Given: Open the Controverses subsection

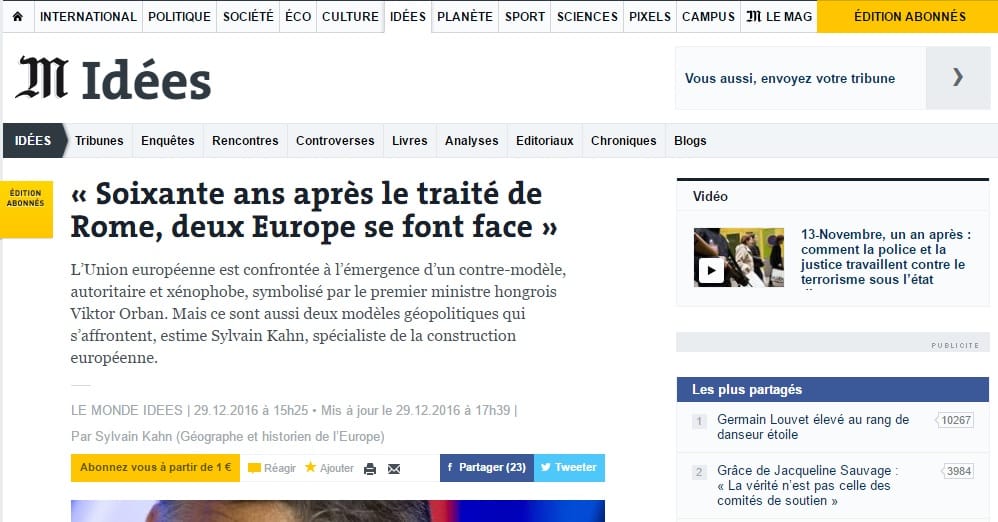Looking at the screenshot, I should click(x=335, y=141).
